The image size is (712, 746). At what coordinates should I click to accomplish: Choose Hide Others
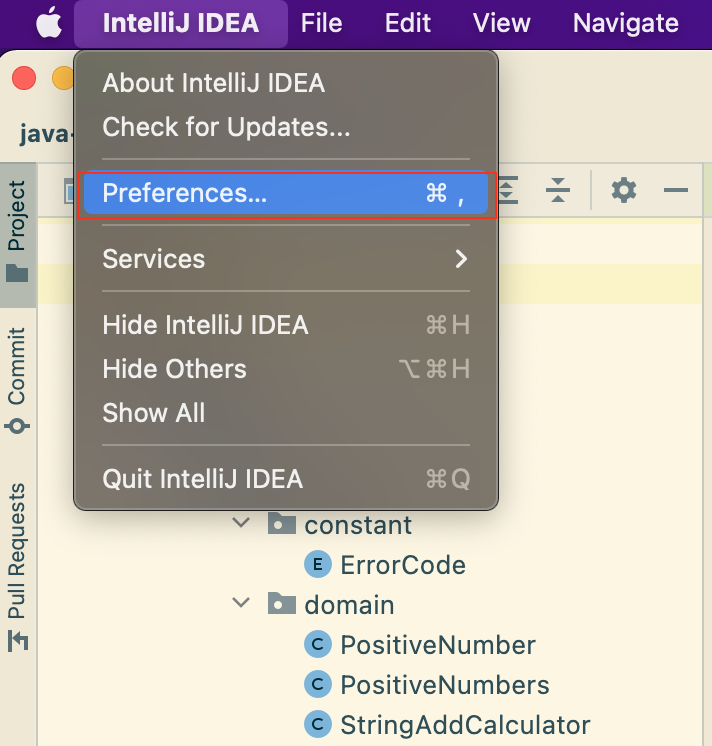point(286,369)
